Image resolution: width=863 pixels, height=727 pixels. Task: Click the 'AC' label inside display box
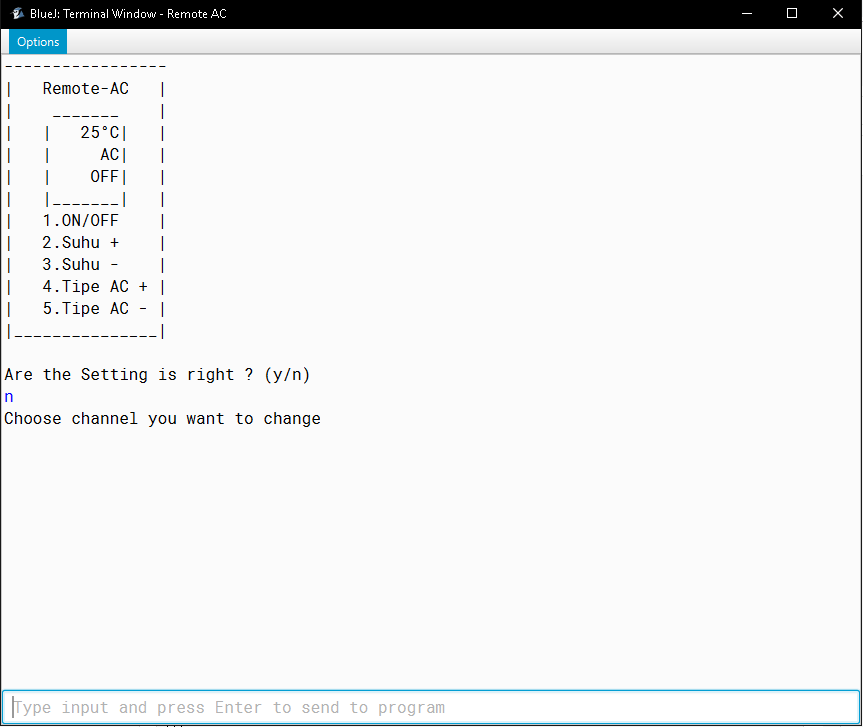[x=110, y=155]
